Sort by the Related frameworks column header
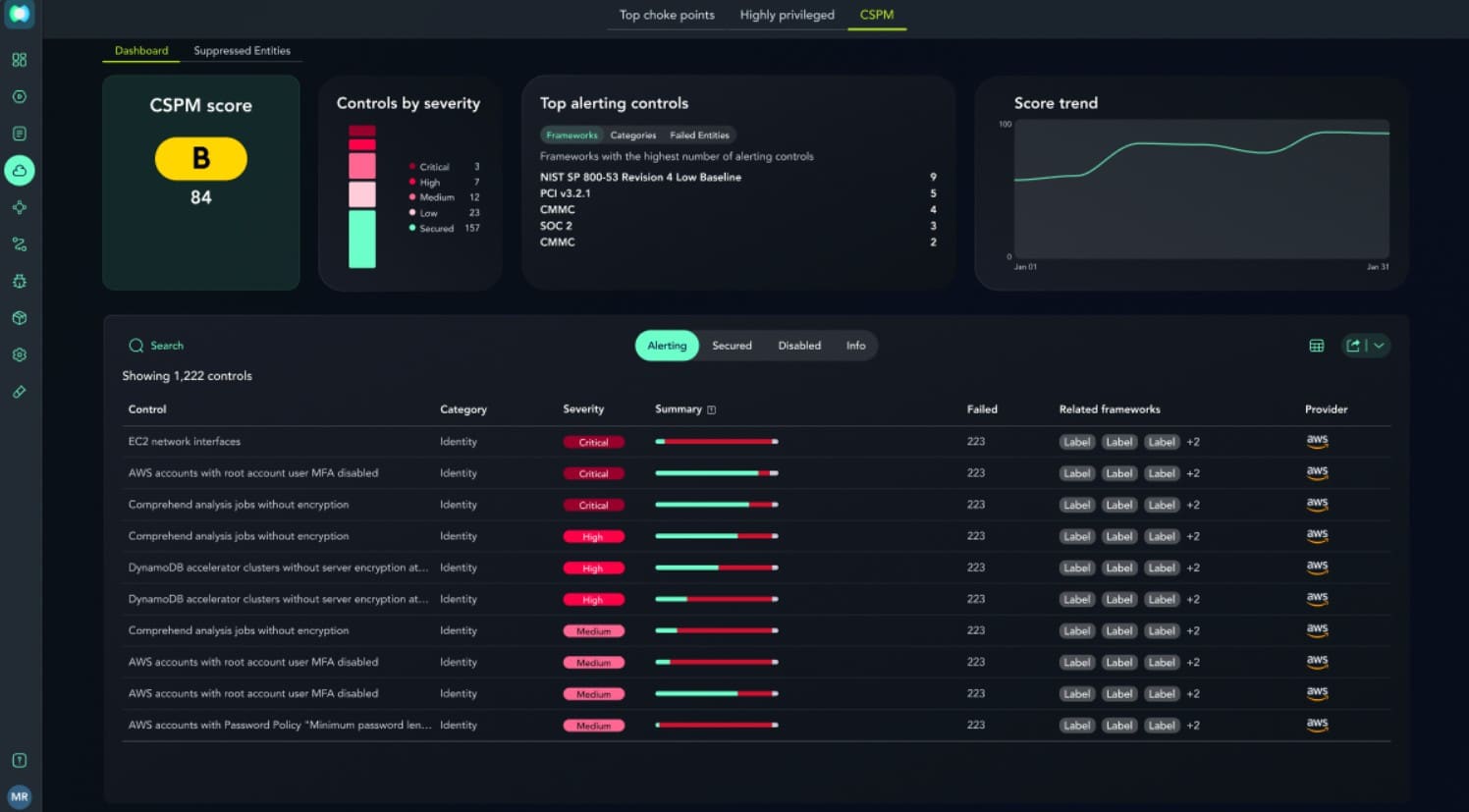This screenshot has height=812, width=1469. pyautogui.click(x=1110, y=409)
